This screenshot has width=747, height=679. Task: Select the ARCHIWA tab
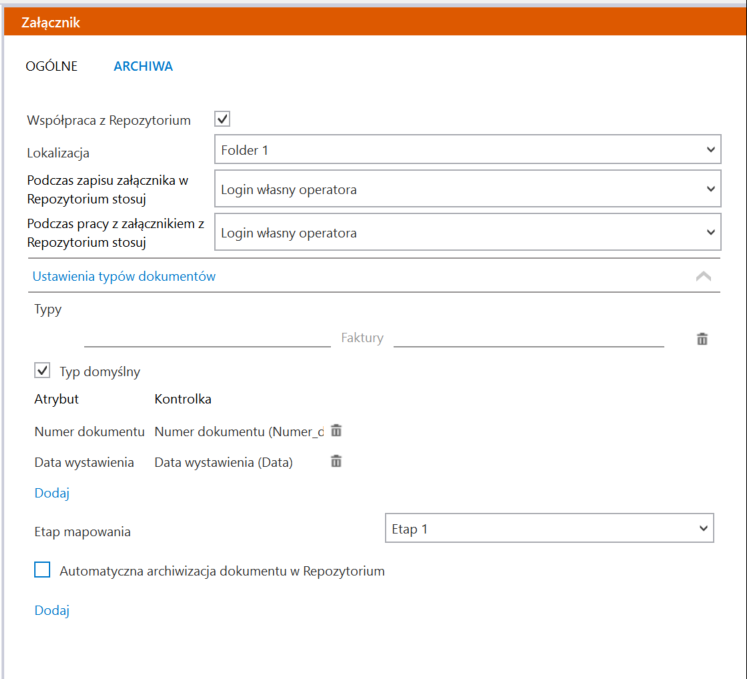(x=143, y=66)
